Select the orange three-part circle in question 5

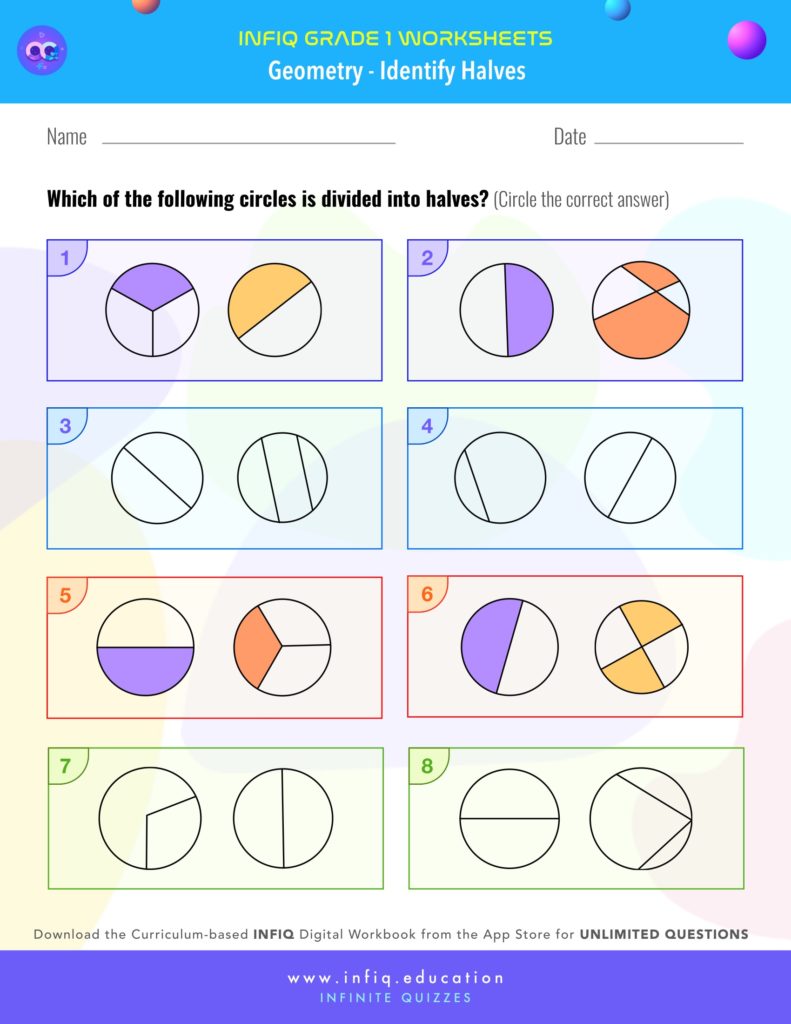pyautogui.click(x=282, y=647)
